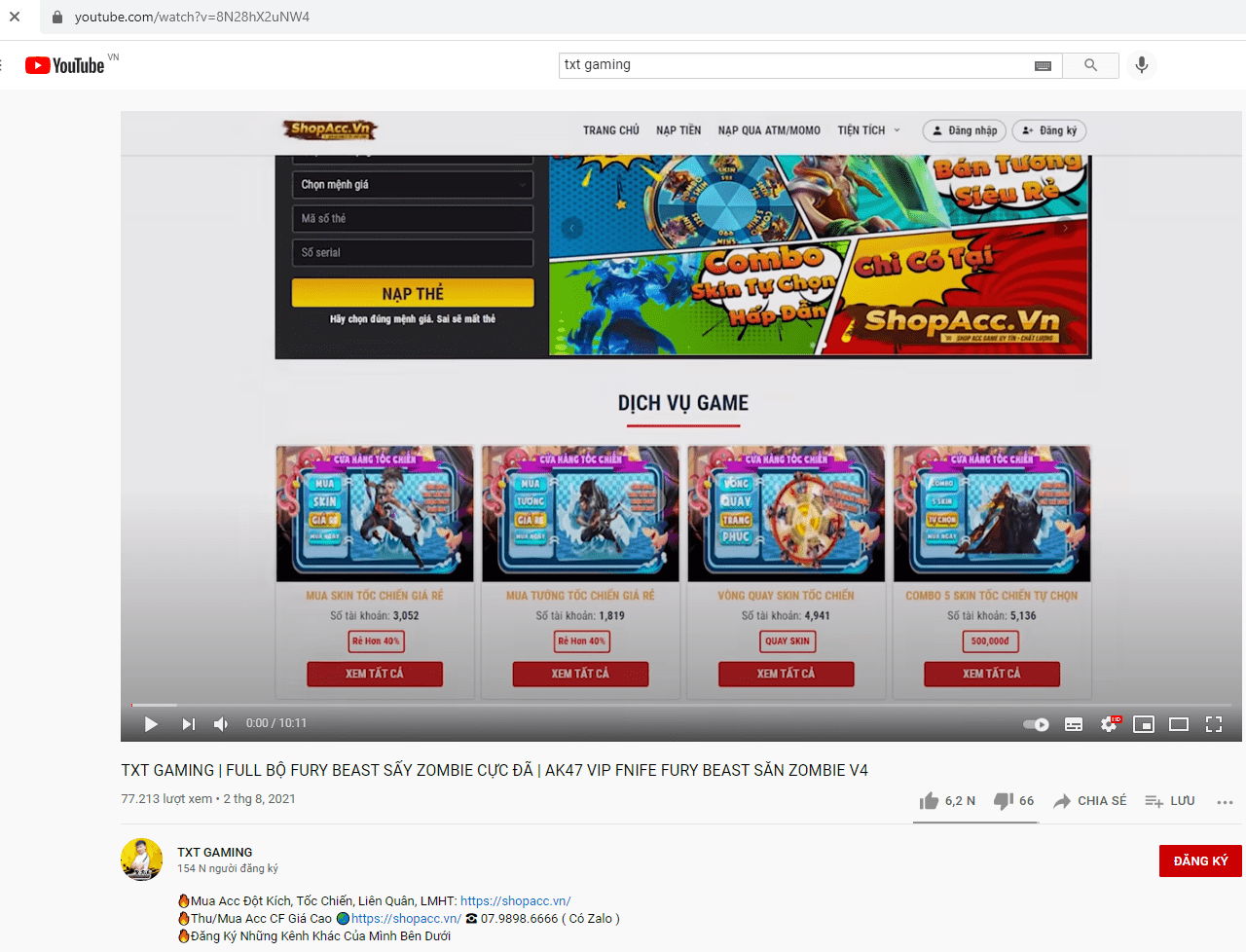Click the padlock site info icon
The image size is (1246, 952).
[56, 17]
